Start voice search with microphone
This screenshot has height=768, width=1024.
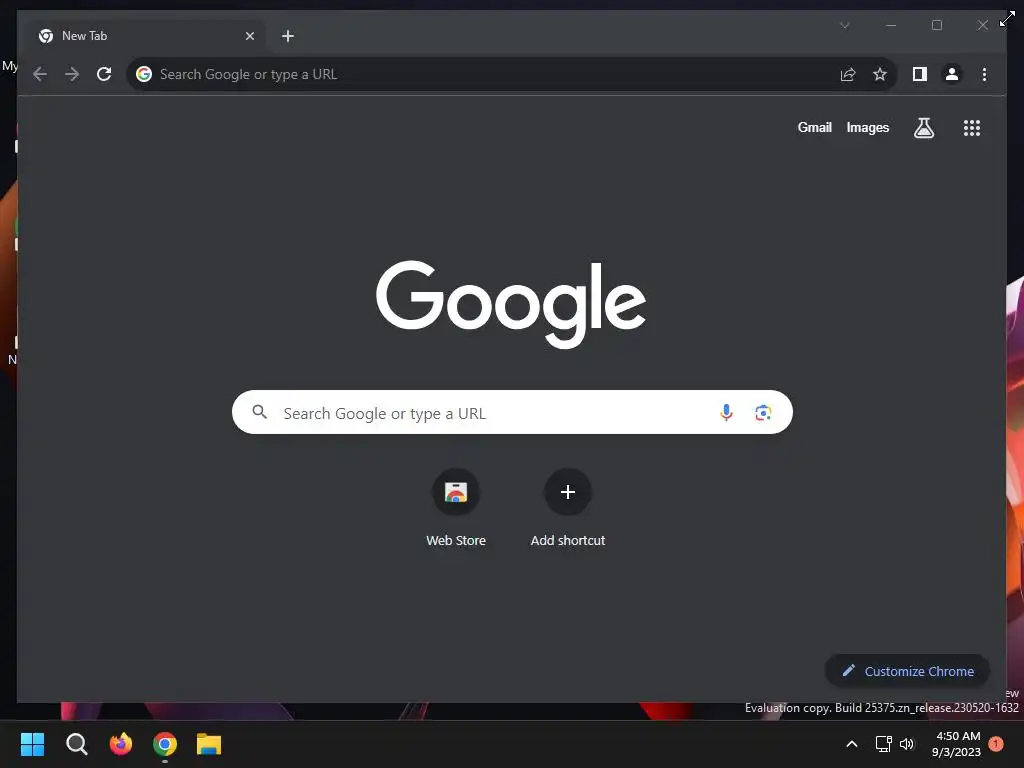pyautogui.click(x=726, y=412)
